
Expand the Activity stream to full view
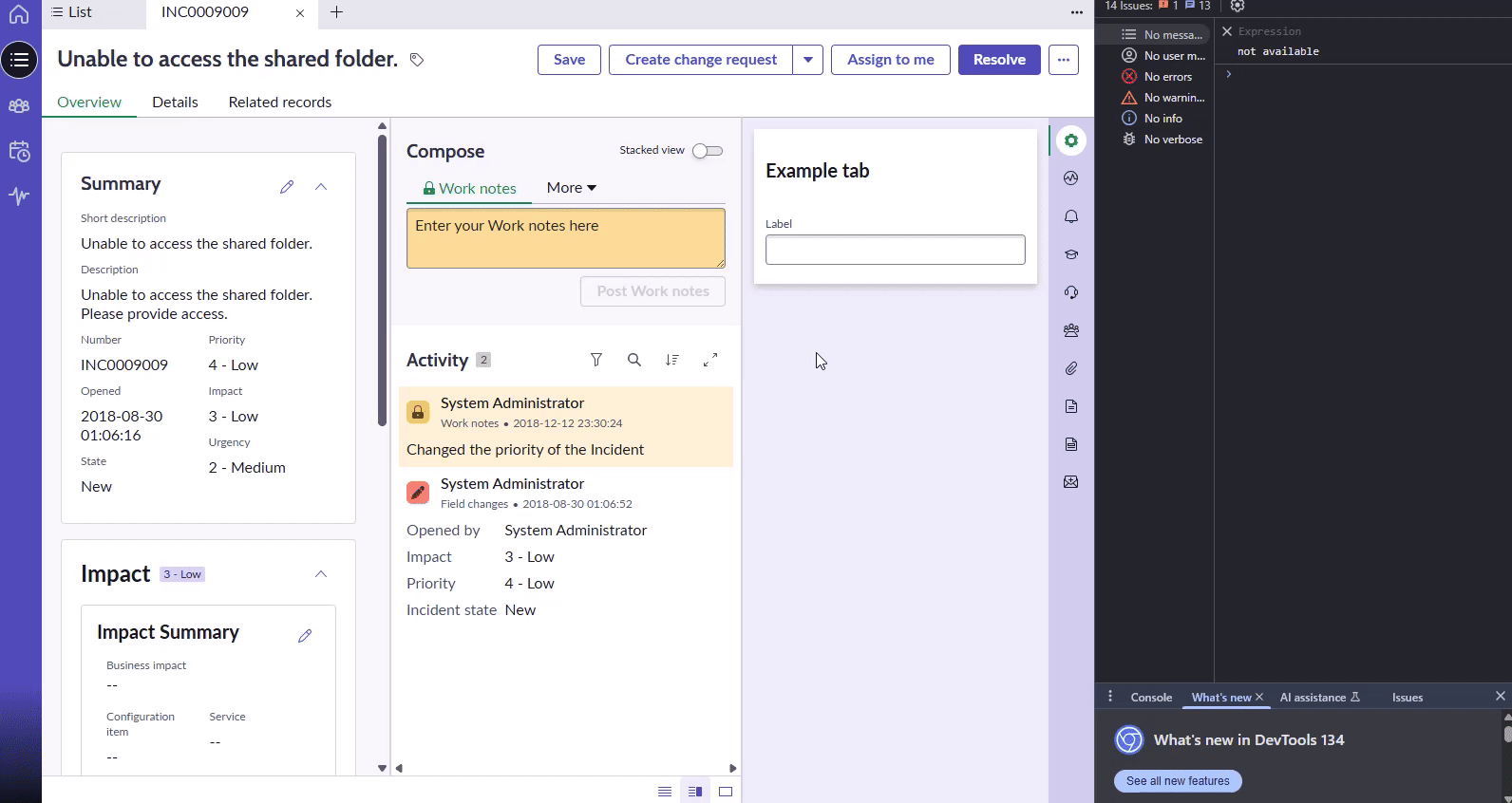[x=710, y=360]
